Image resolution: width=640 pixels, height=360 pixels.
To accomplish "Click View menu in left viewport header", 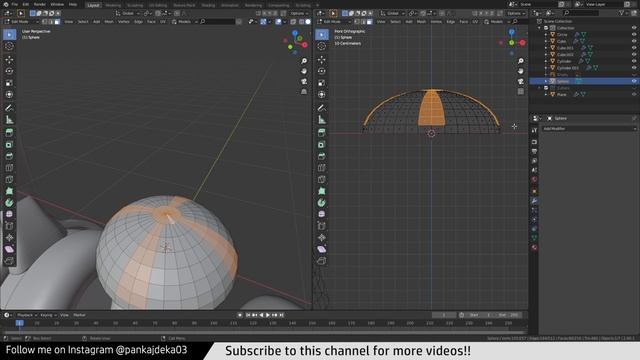I will coord(69,22).
